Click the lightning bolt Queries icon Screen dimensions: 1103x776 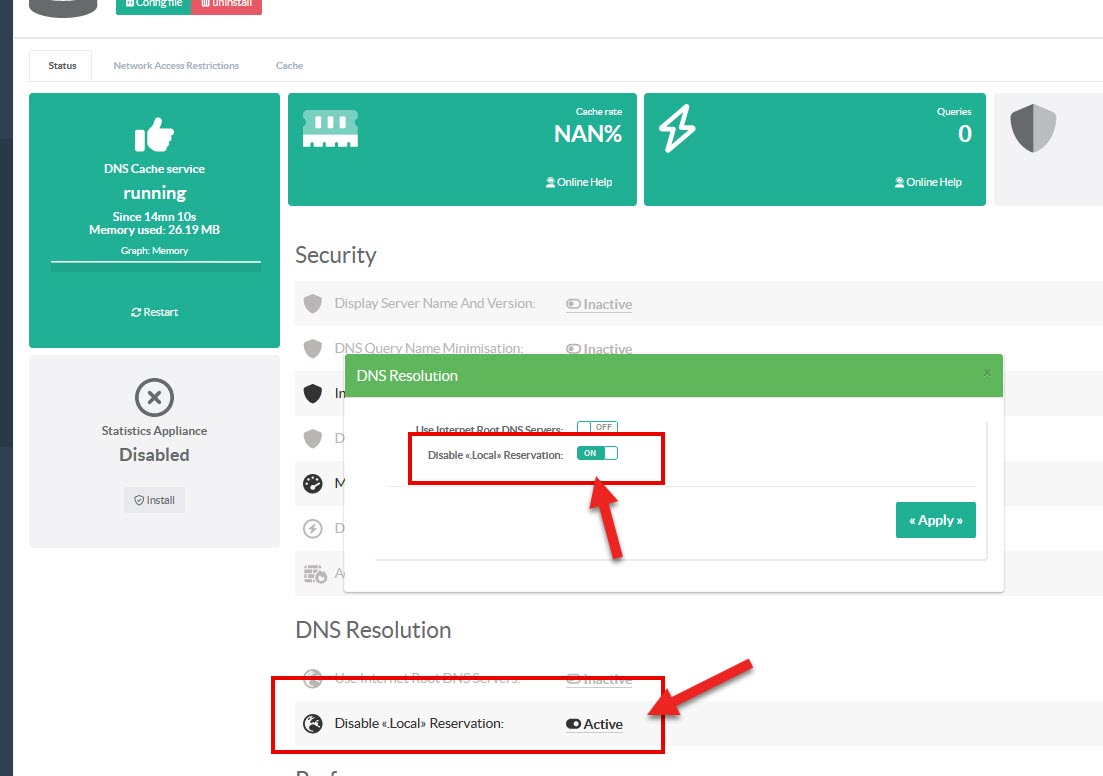point(677,129)
